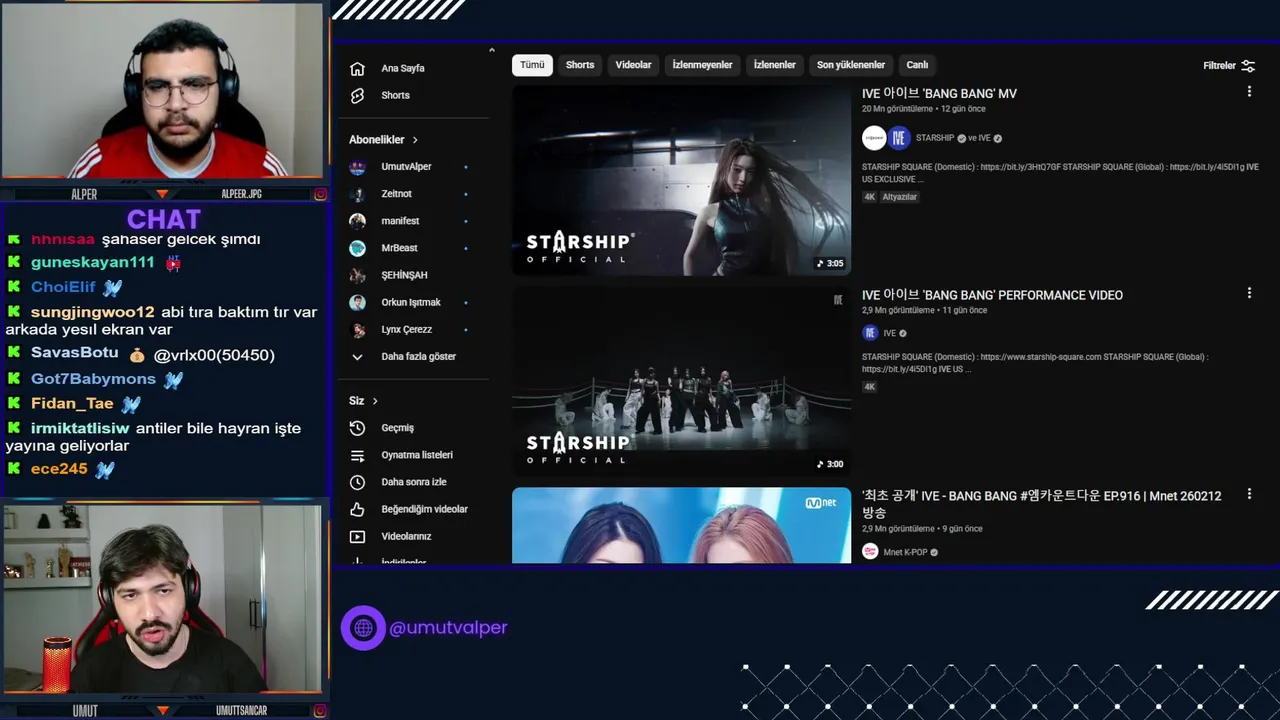Viewport: 1280px width, 720px height.
Task: Open Lynx Çerezz channel avatar
Action: click(x=357, y=329)
